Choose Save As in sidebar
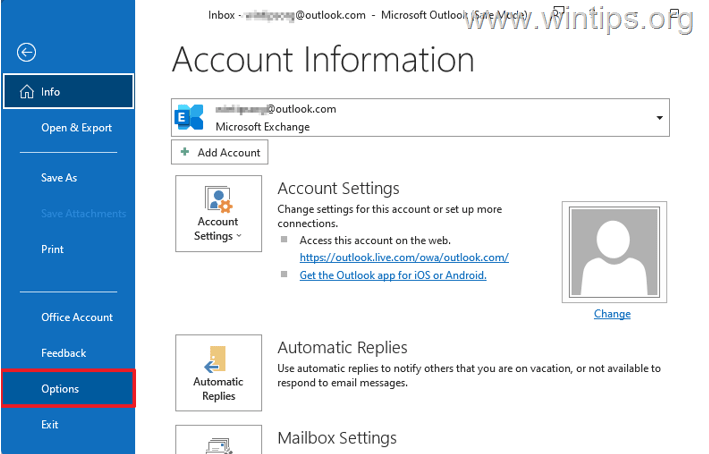This screenshot has height=454, width=709. pos(59,178)
